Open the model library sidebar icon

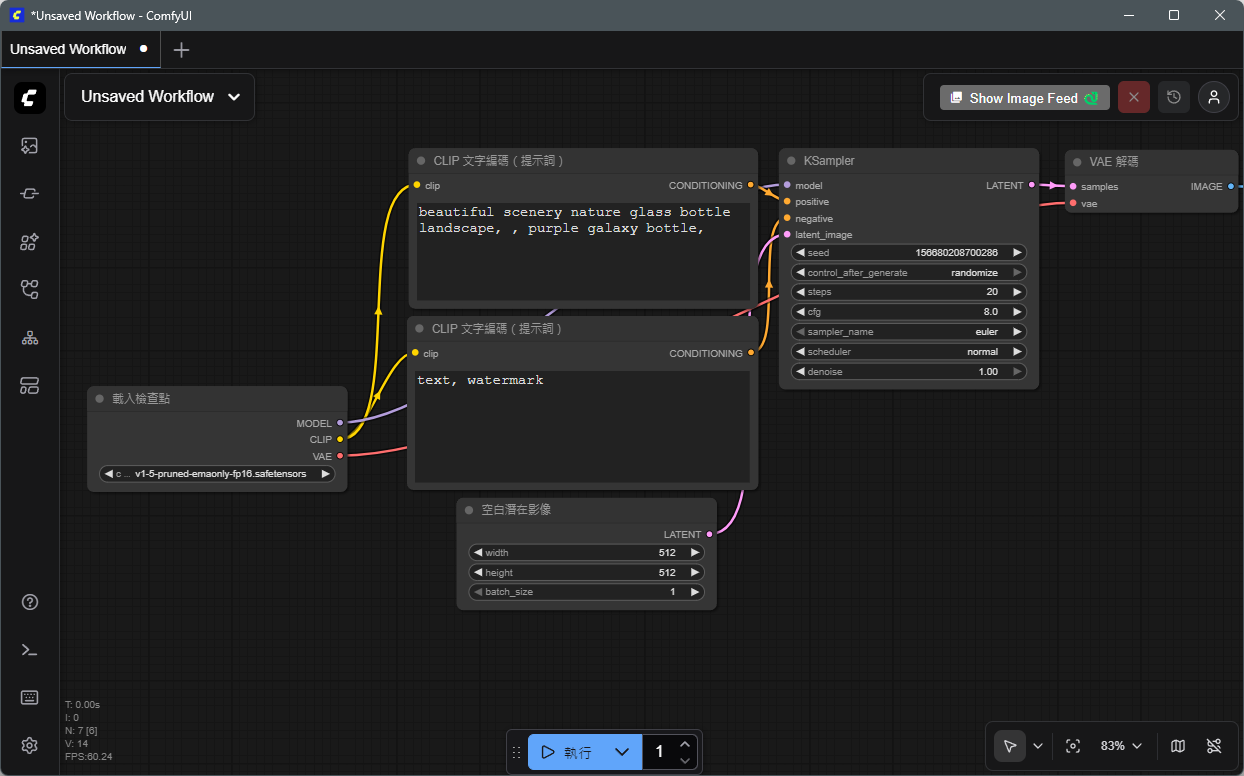[x=30, y=242]
